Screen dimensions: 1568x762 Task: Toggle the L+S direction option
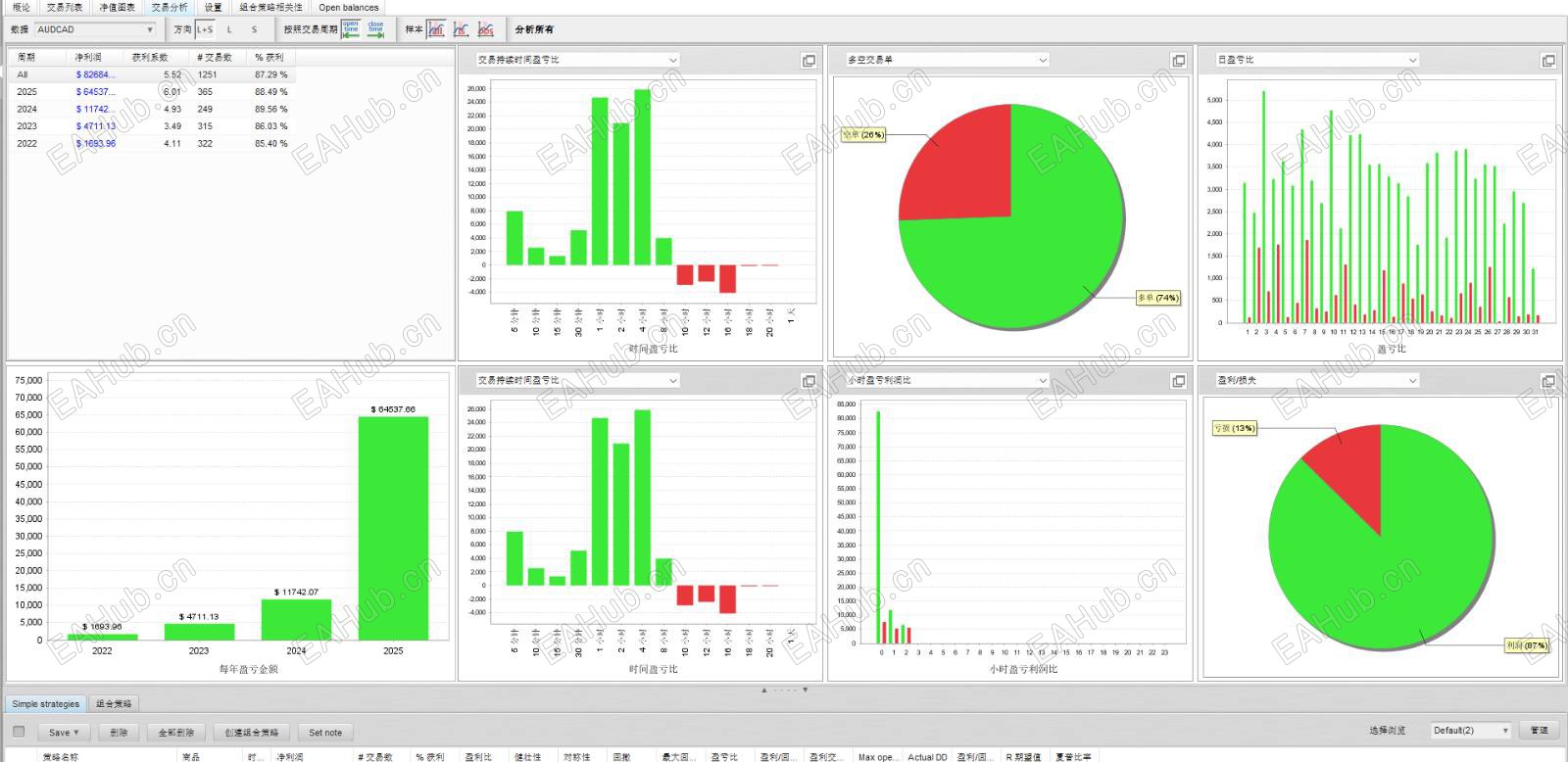pyautogui.click(x=205, y=29)
